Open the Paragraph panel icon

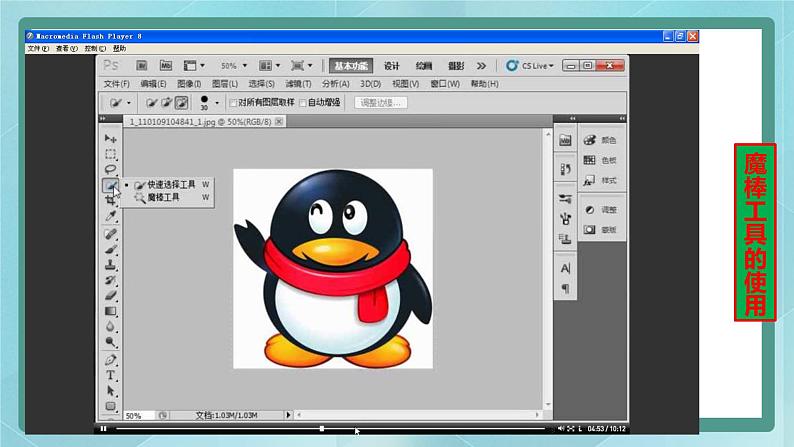pyautogui.click(x=565, y=288)
